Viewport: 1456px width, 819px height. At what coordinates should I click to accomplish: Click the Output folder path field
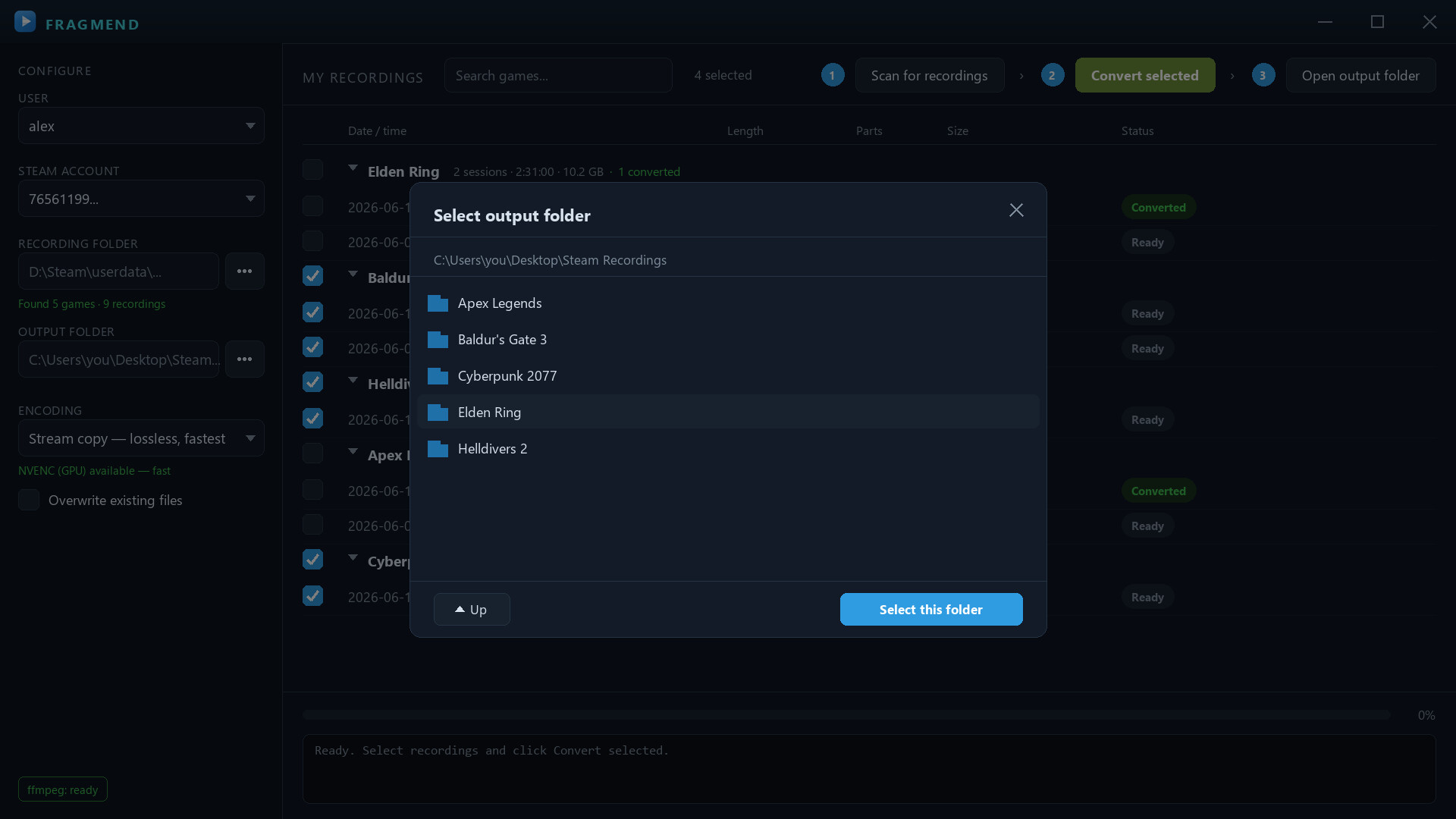[x=118, y=359]
